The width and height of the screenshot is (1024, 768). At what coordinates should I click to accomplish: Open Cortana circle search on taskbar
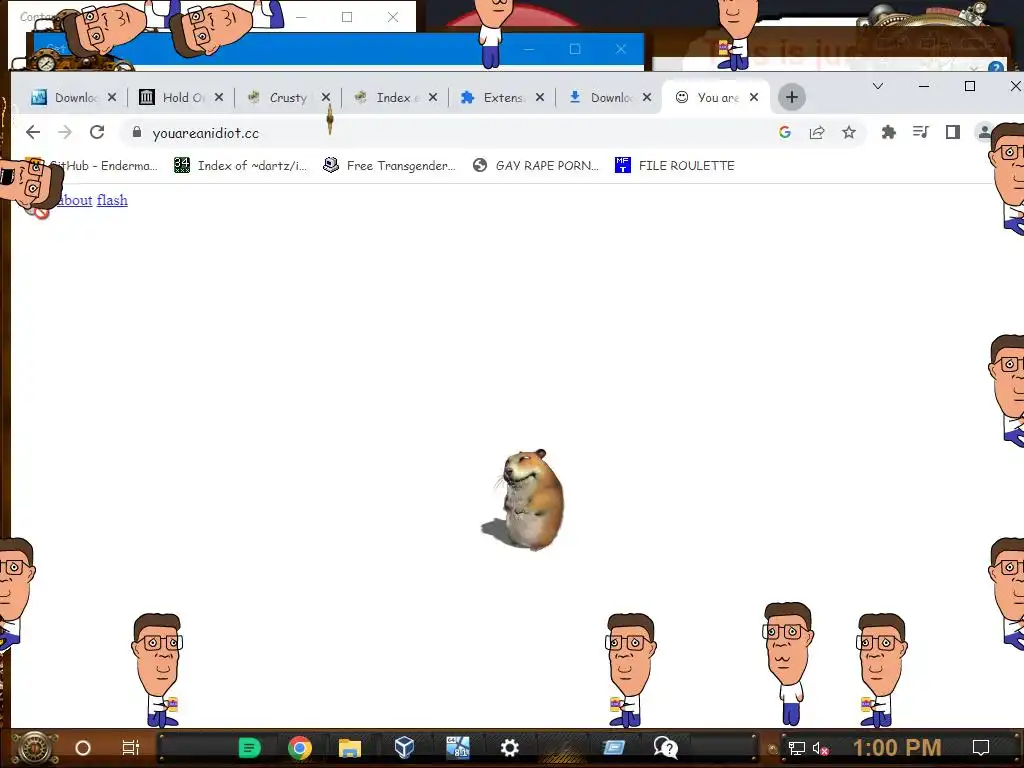(83, 748)
